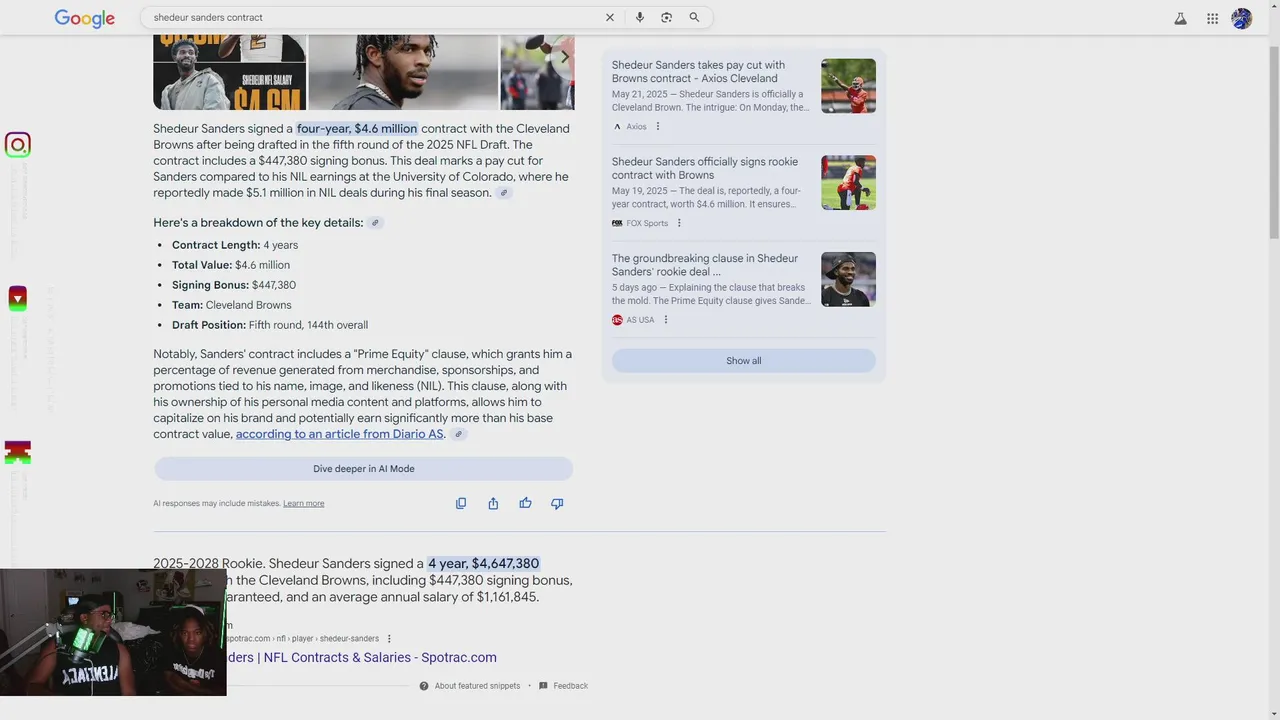The image size is (1280, 720).
Task: Open the Axios article thumbnail
Action: (x=848, y=86)
